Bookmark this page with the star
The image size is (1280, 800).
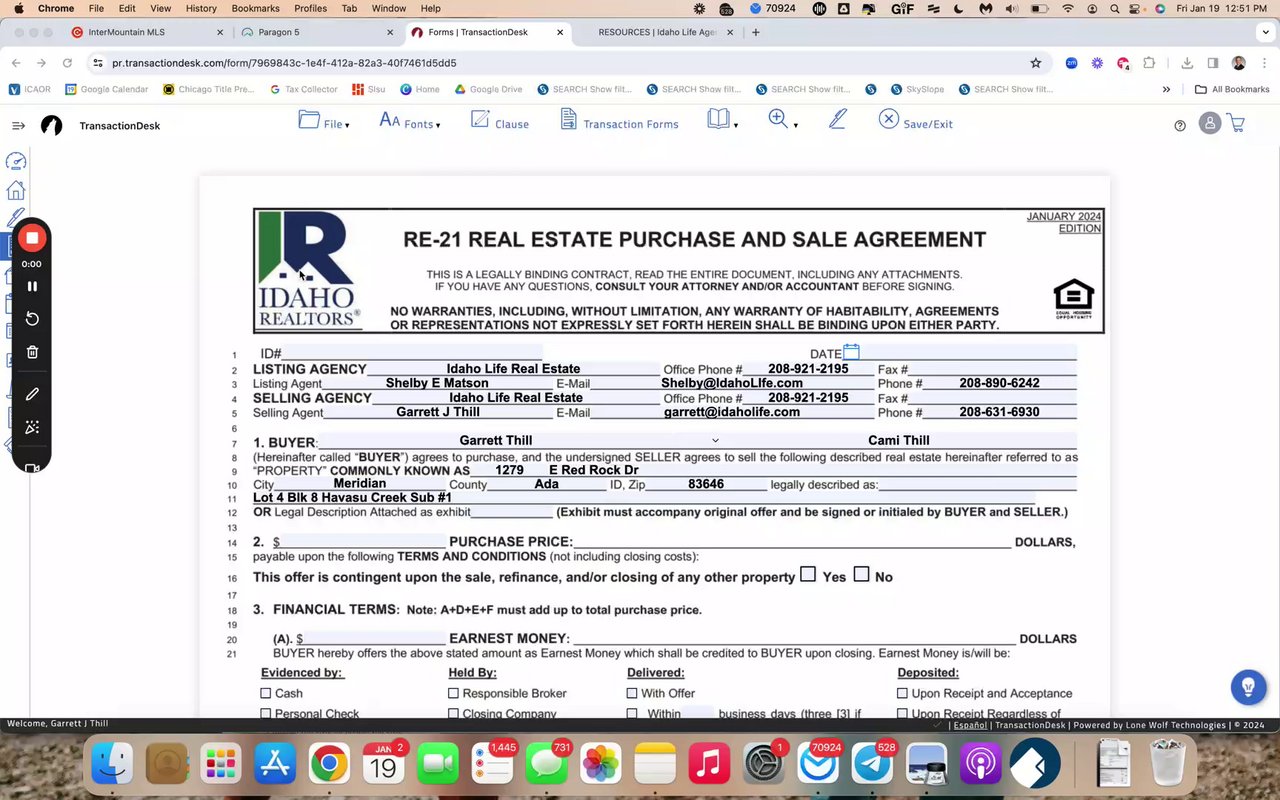pos(1036,62)
